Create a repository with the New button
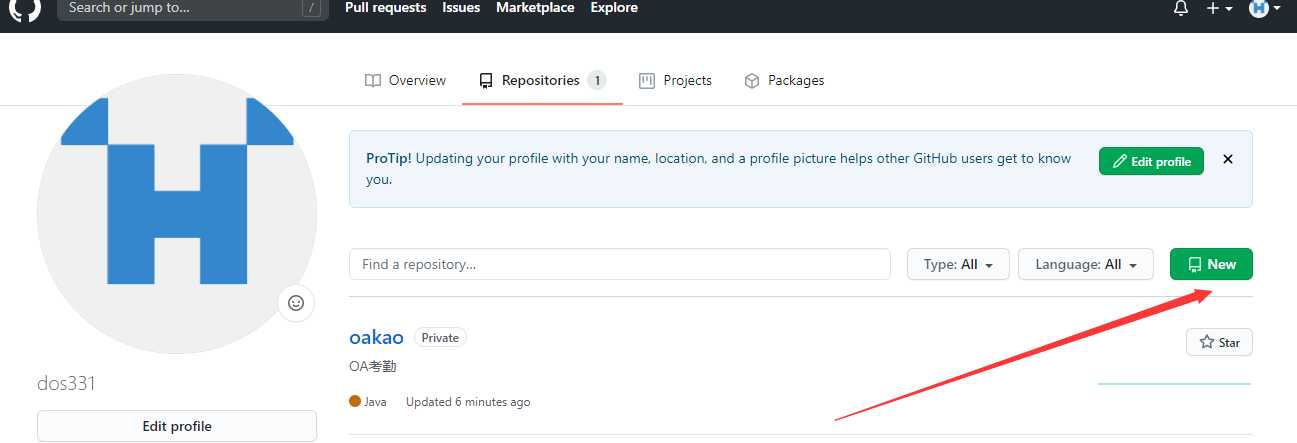The height and width of the screenshot is (443, 1297). click(x=1211, y=264)
